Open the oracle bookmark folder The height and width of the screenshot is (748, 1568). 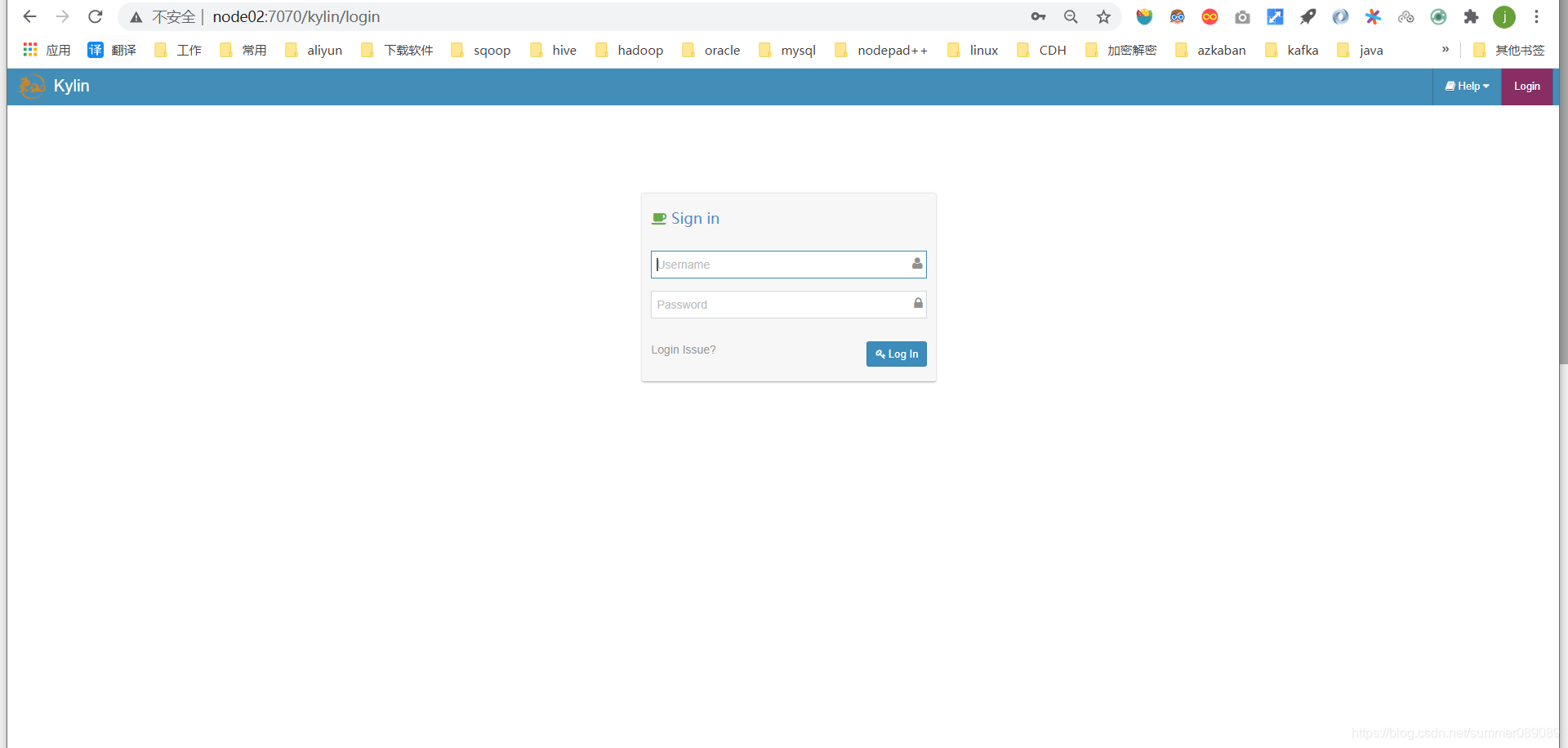pyautogui.click(x=710, y=50)
